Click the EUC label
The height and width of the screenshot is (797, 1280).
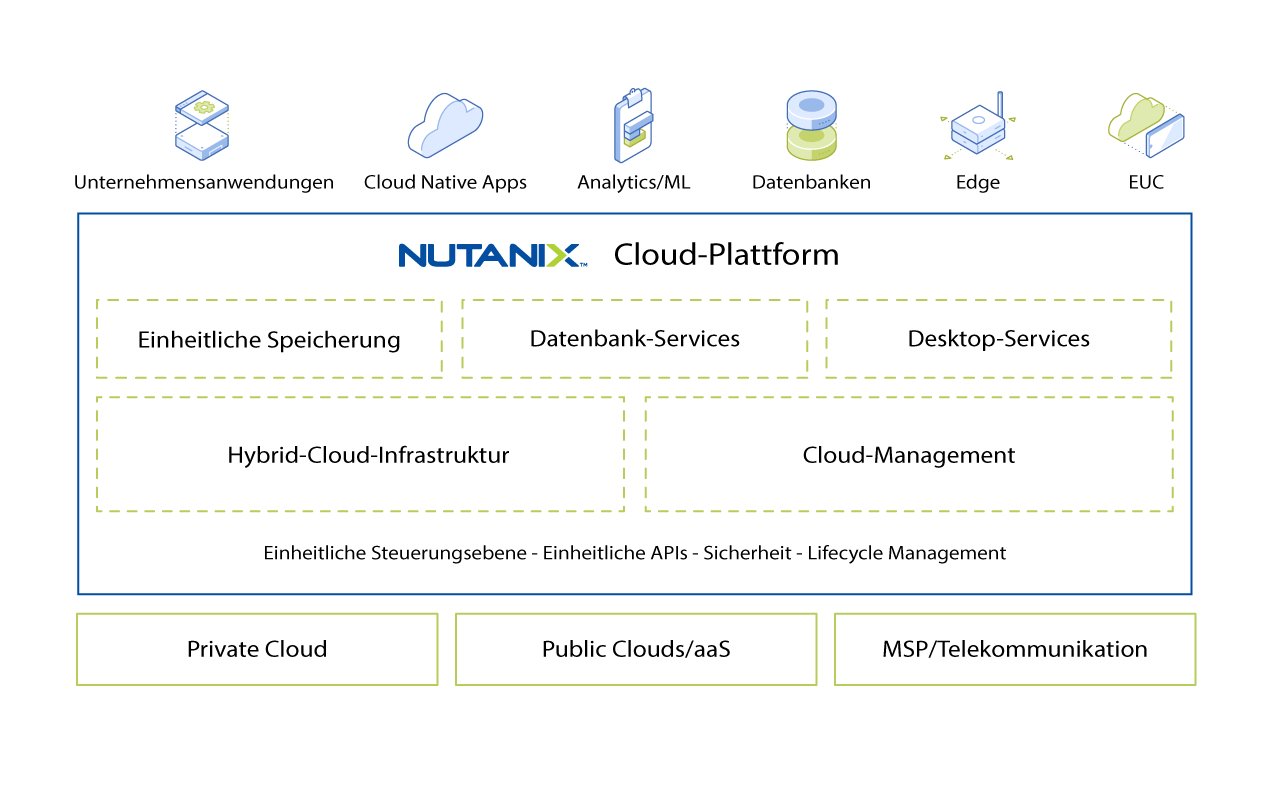click(x=1146, y=182)
